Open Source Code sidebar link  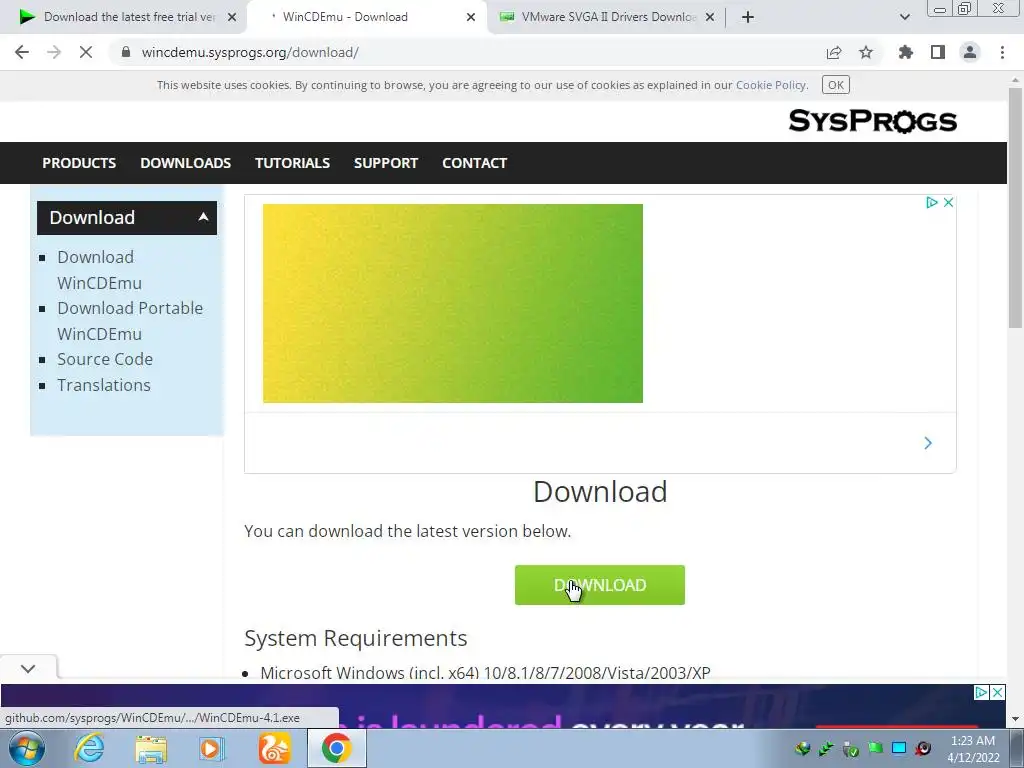point(104,359)
